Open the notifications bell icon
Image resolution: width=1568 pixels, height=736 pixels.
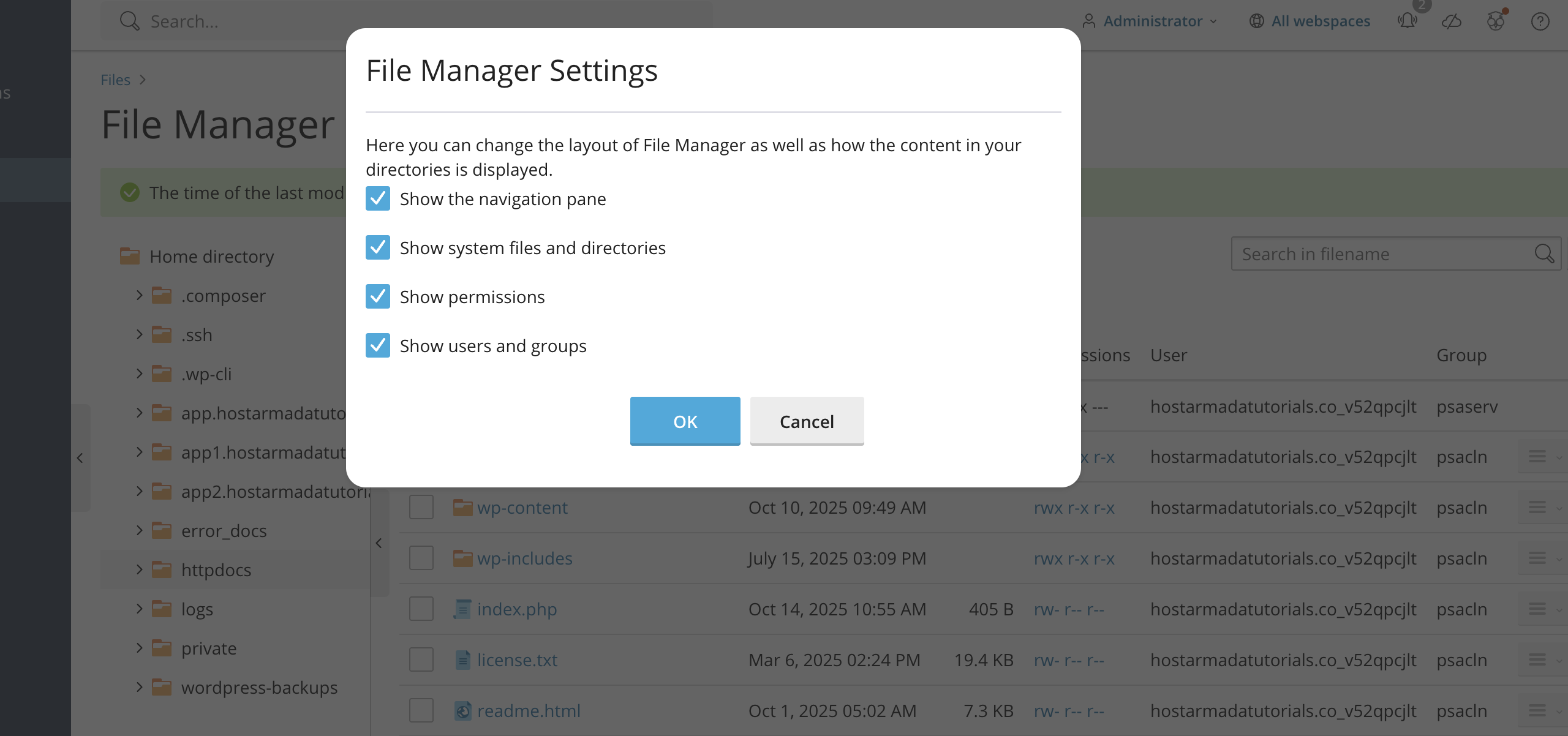1408,21
